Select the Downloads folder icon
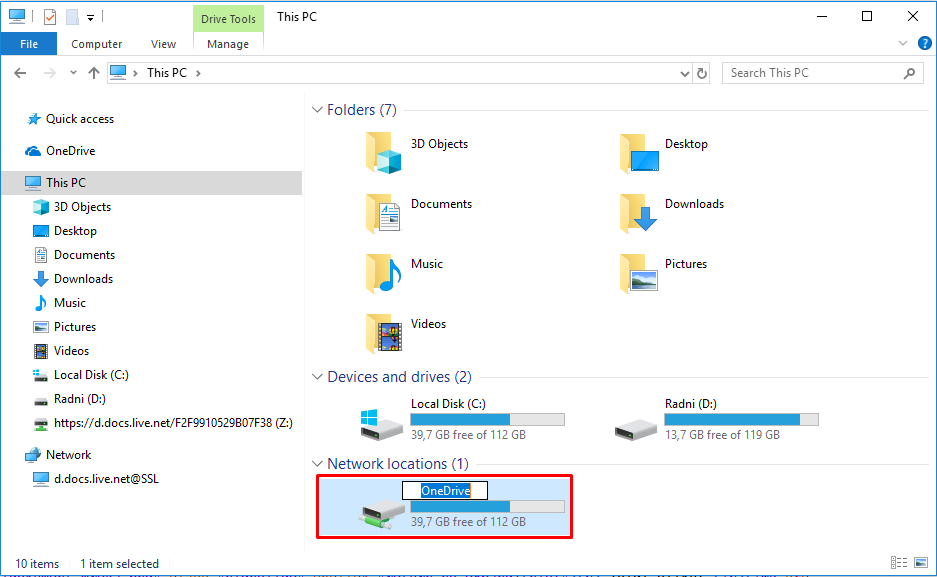Viewport: 937px width, 577px height. 639,213
